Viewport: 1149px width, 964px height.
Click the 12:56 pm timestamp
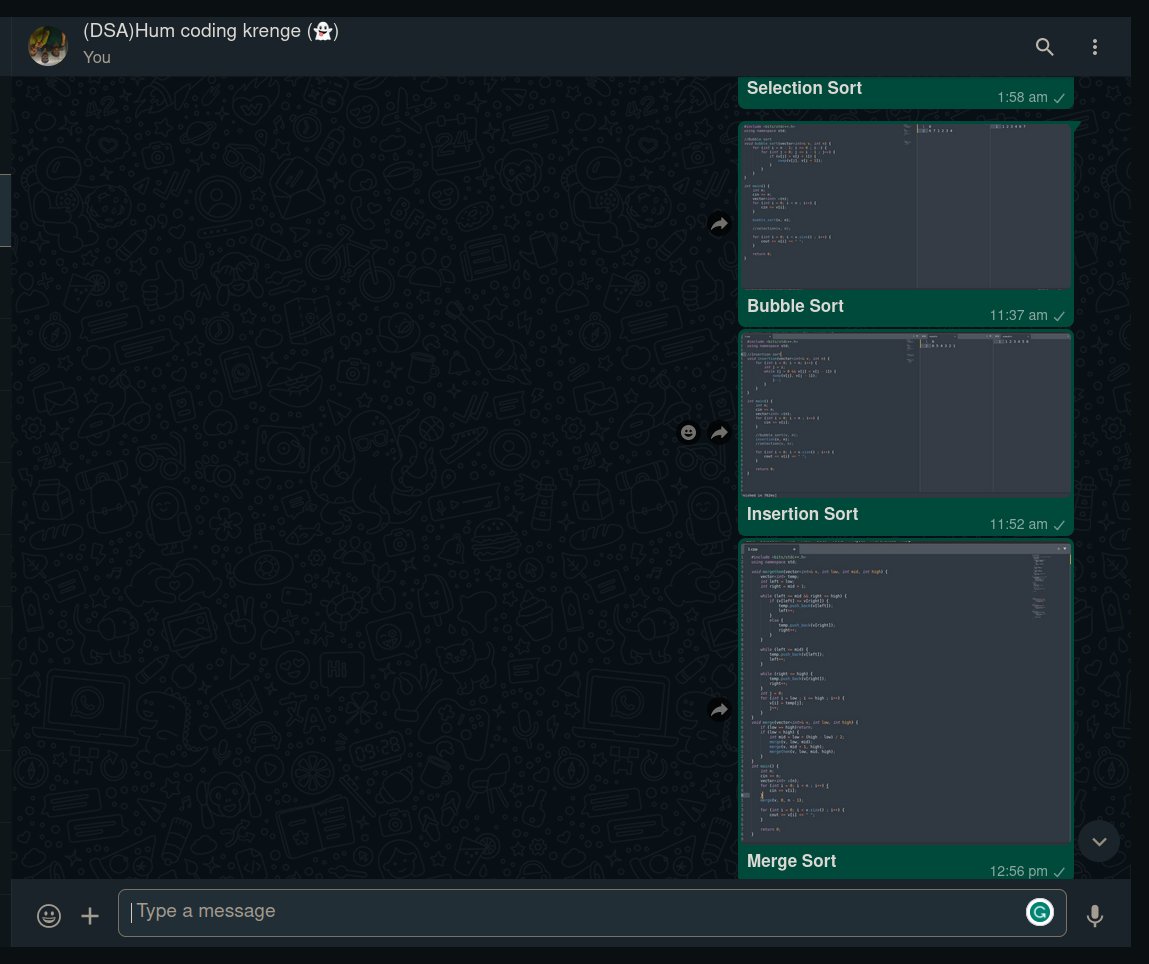tap(1019, 872)
